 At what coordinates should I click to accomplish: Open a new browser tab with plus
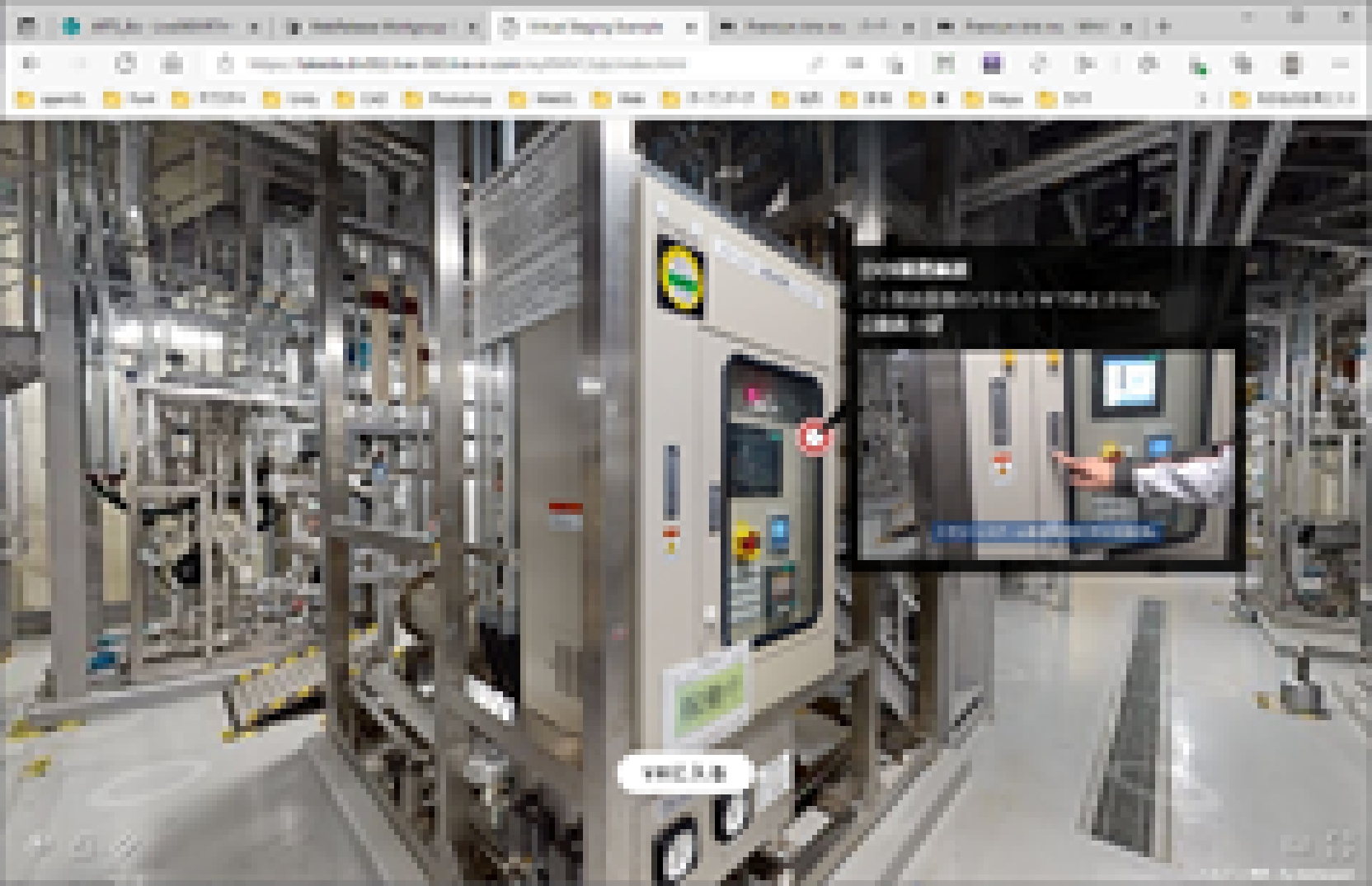coord(1163,27)
